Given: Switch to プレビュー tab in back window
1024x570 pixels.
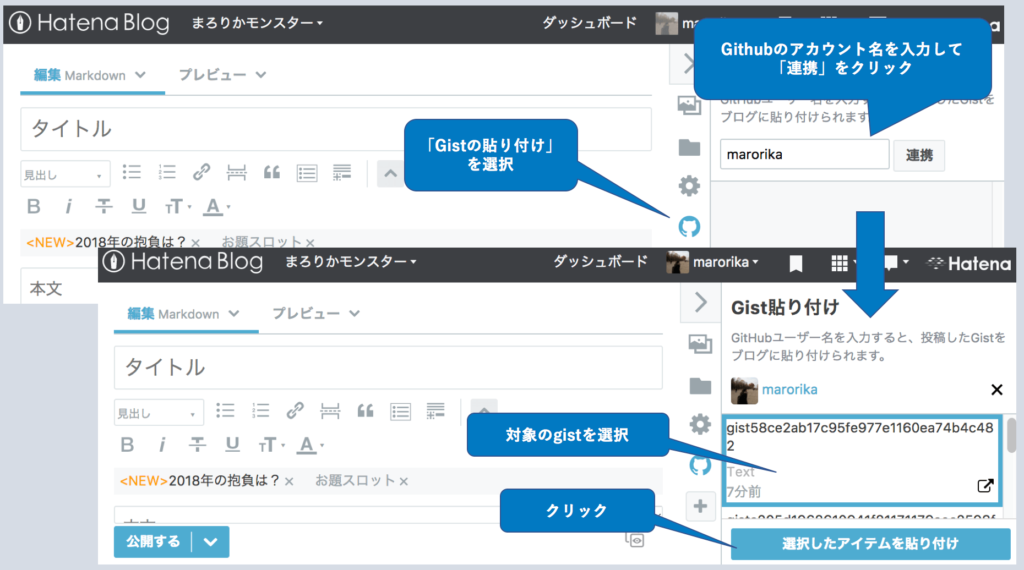Looking at the screenshot, I should pyautogui.click(x=222, y=75).
